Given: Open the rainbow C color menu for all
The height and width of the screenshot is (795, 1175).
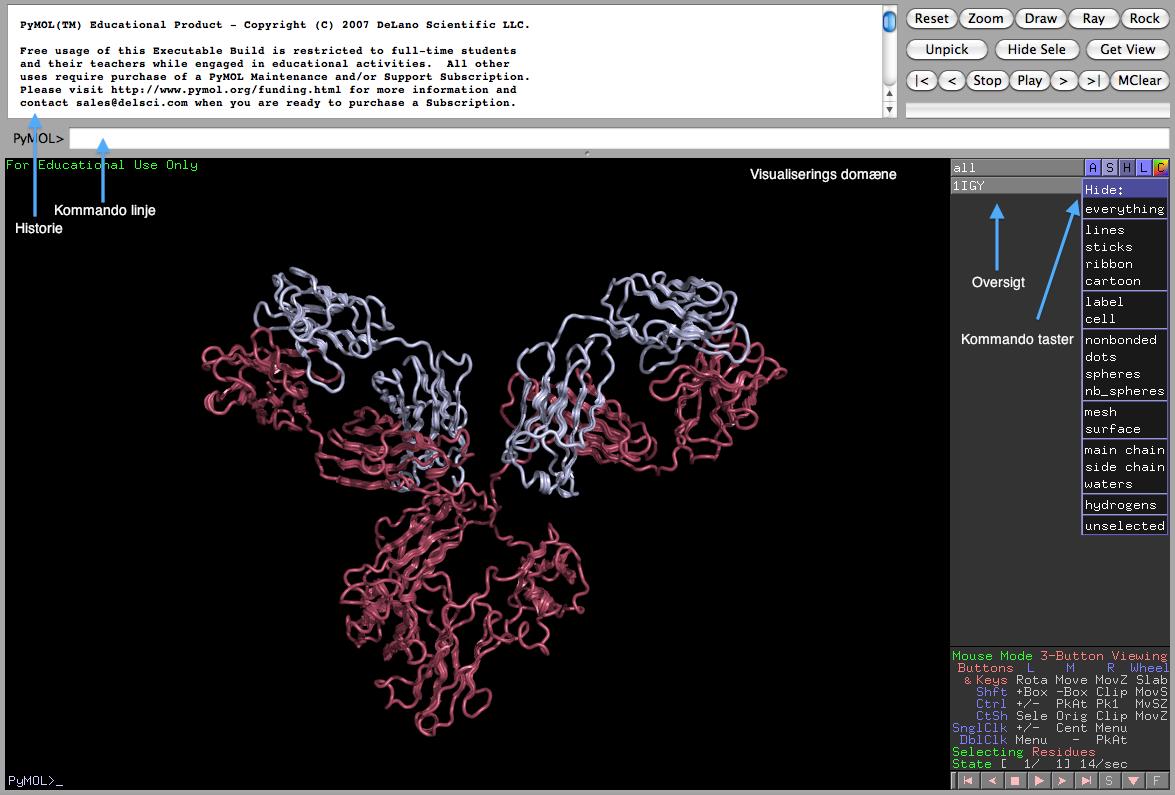Looking at the screenshot, I should pyautogui.click(x=1160, y=168).
